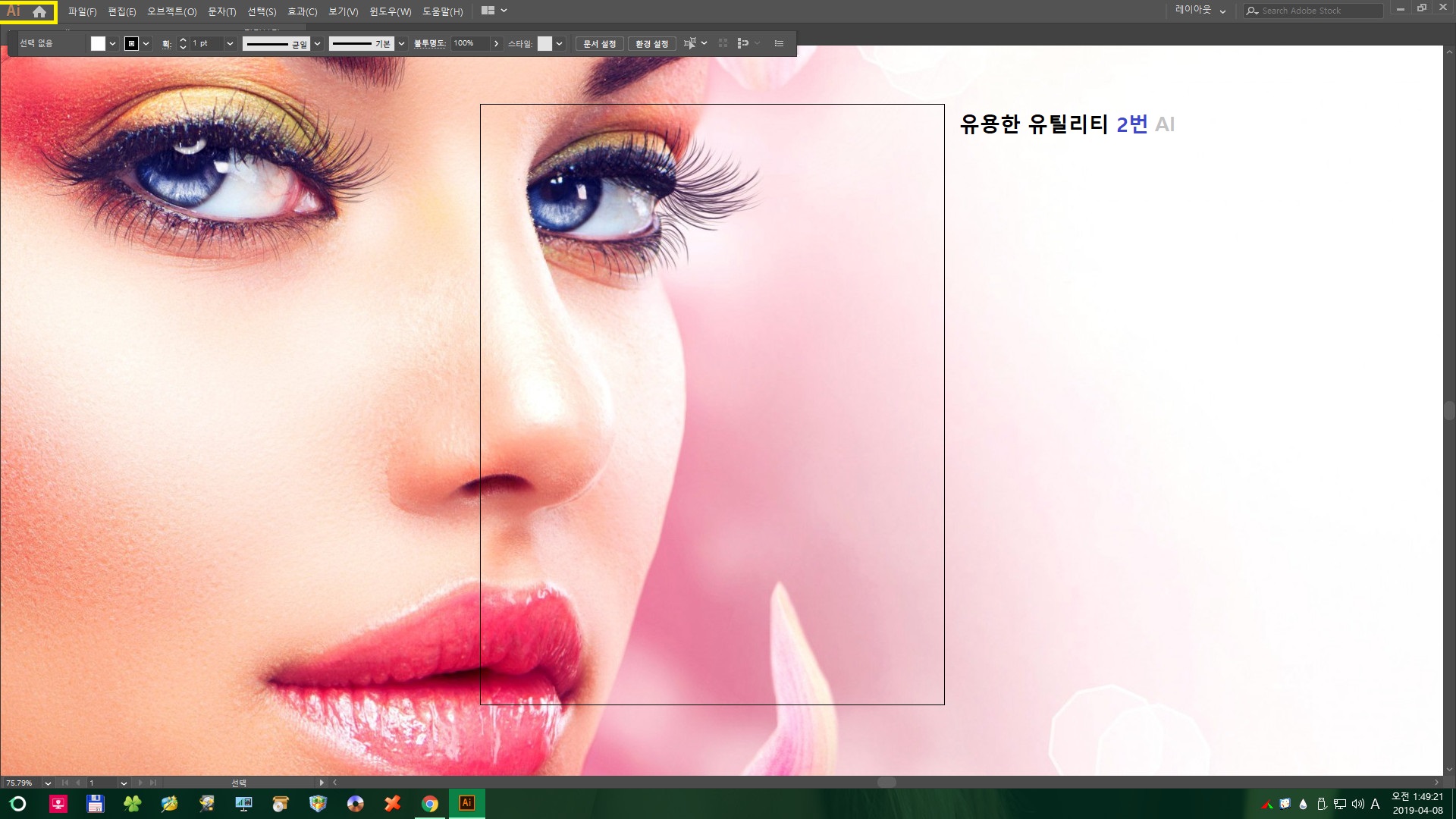Open the blue floppy disk taskbar app
1456x819 pixels.
[95, 804]
